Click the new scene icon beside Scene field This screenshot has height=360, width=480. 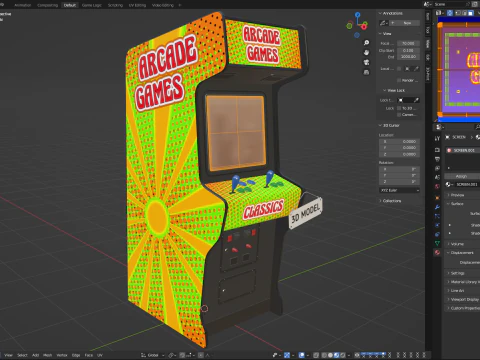pos(475,4)
